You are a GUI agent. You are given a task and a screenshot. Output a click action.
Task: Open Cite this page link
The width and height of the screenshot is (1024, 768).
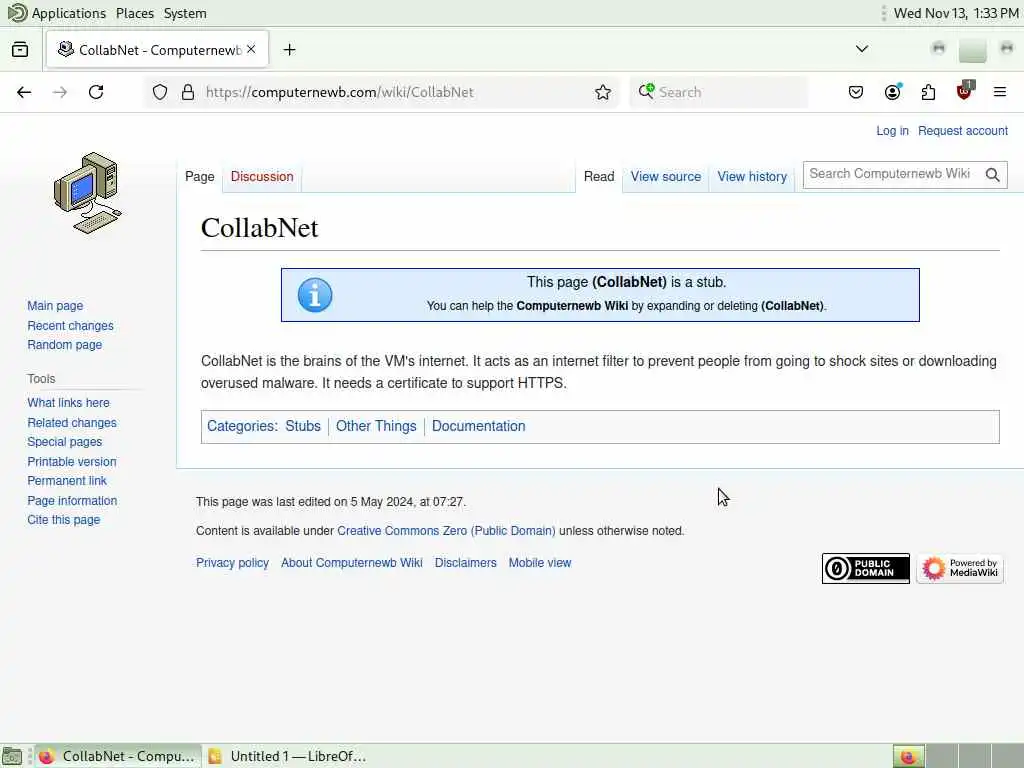[x=63, y=519]
